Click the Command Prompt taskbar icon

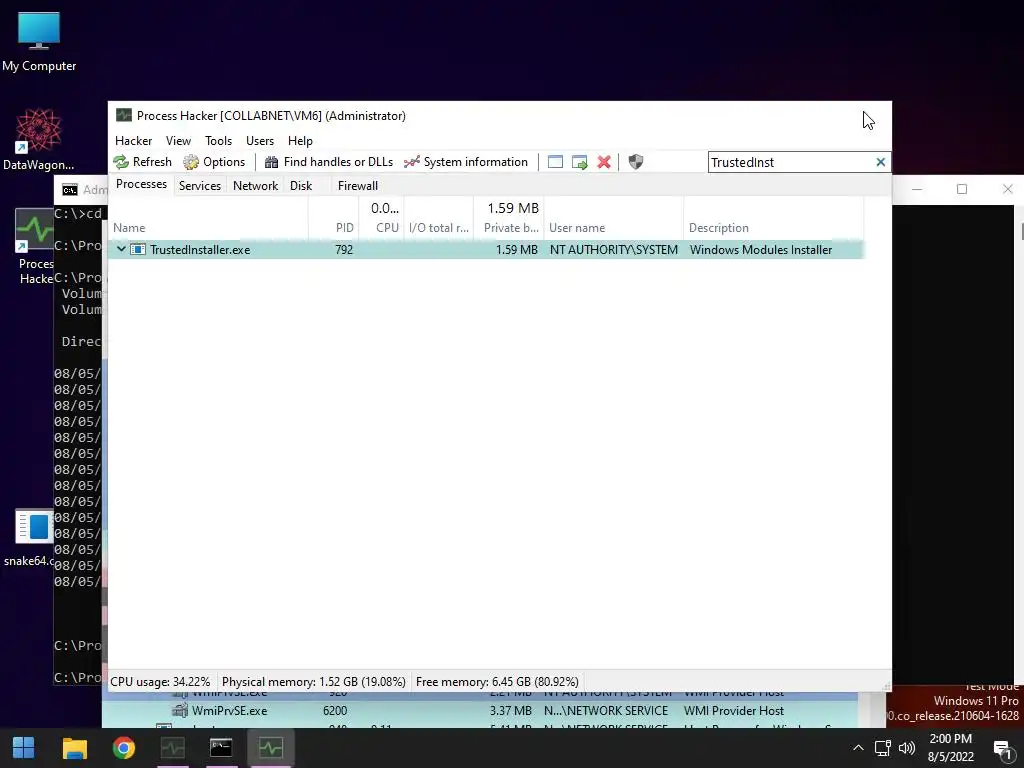point(221,748)
